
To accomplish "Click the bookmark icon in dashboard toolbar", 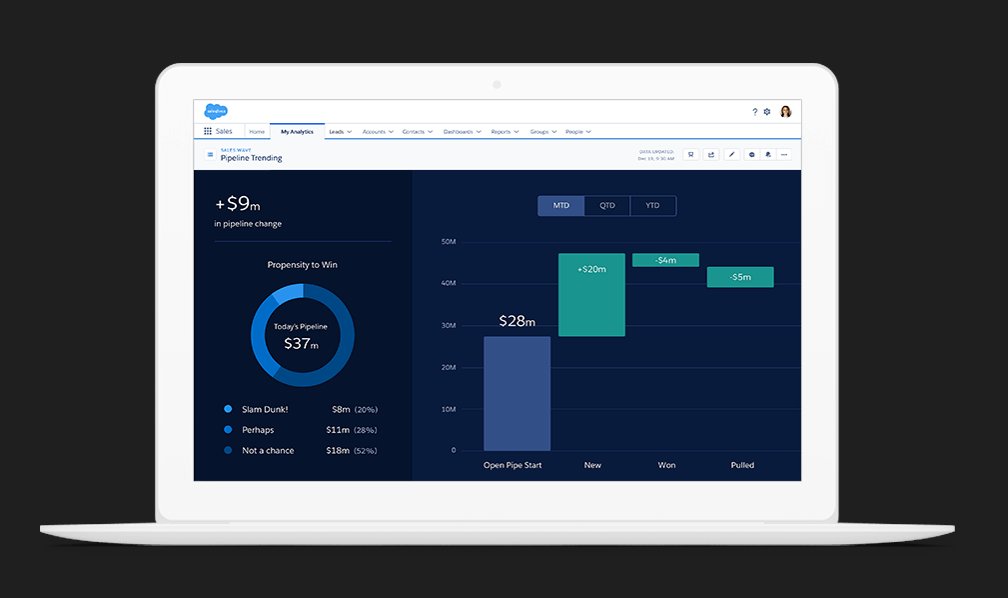I will click(x=691, y=154).
